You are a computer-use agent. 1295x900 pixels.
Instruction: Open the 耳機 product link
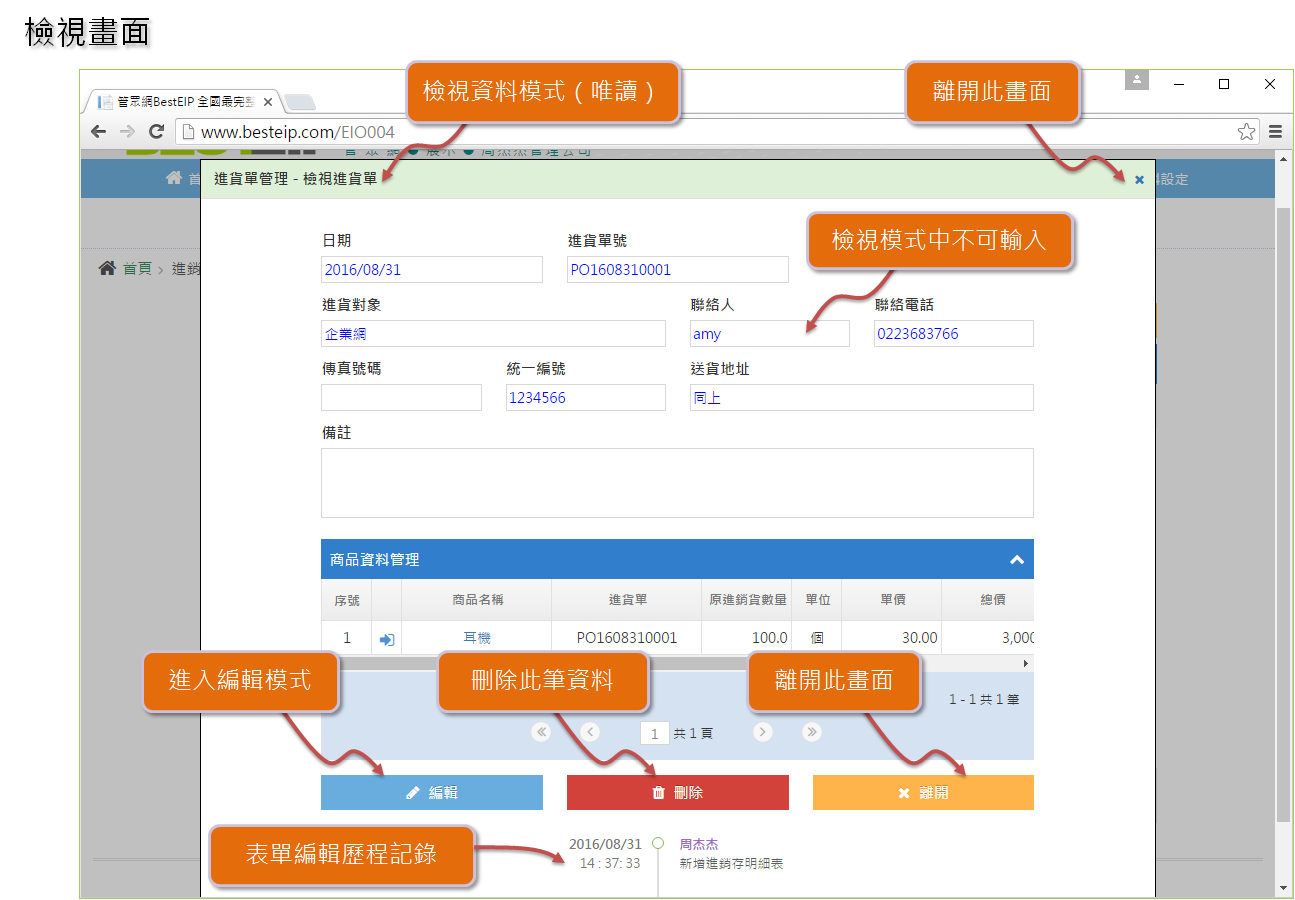pos(477,638)
